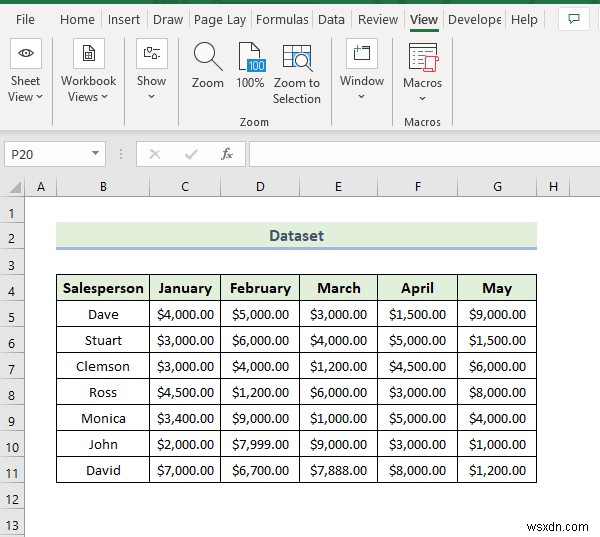
Task: Switch to the Developer tab
Action: coord(474,20)
